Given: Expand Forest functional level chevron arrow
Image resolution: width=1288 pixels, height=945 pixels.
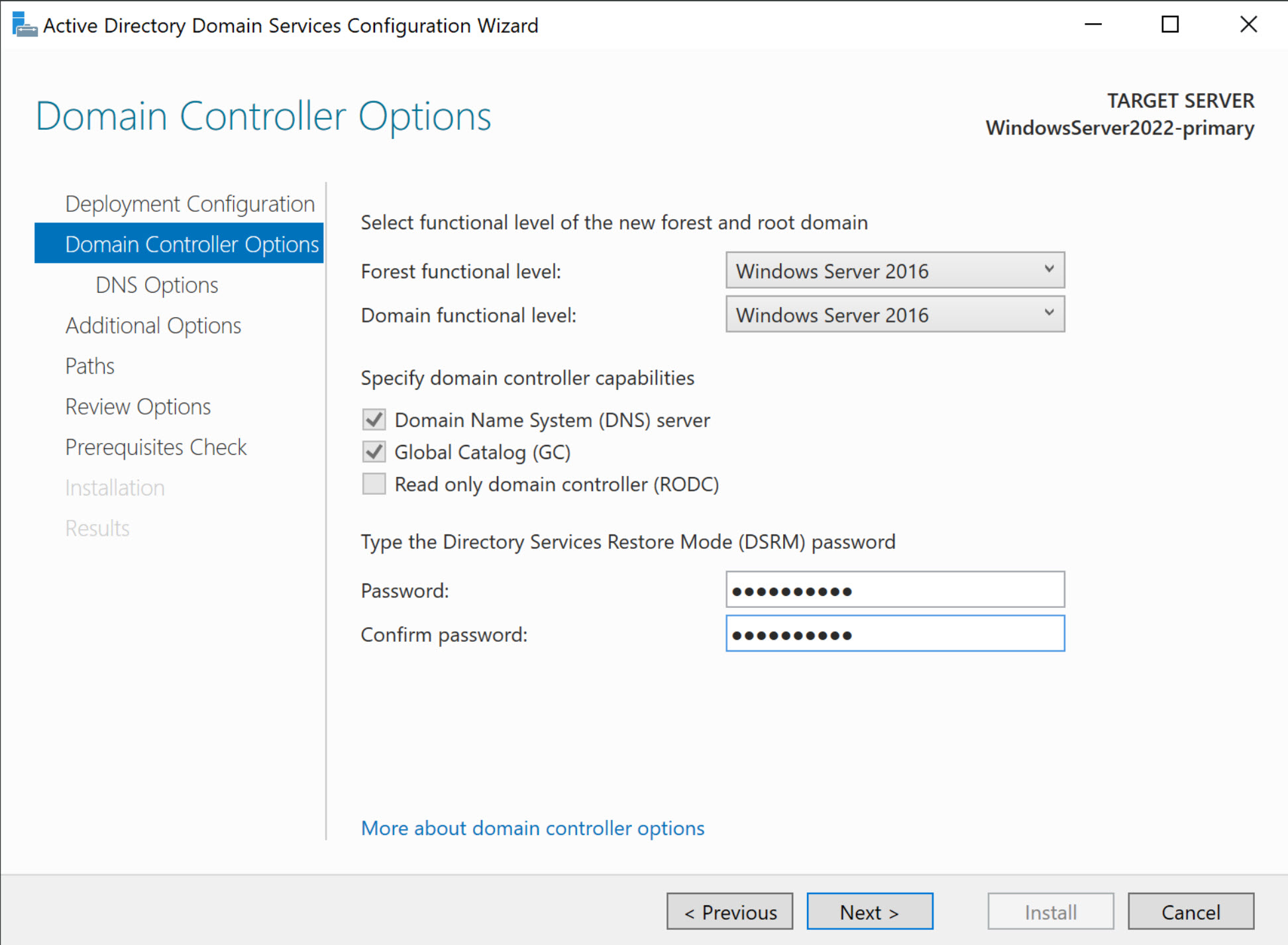Looking at the screenshot, I should 1049,270.
